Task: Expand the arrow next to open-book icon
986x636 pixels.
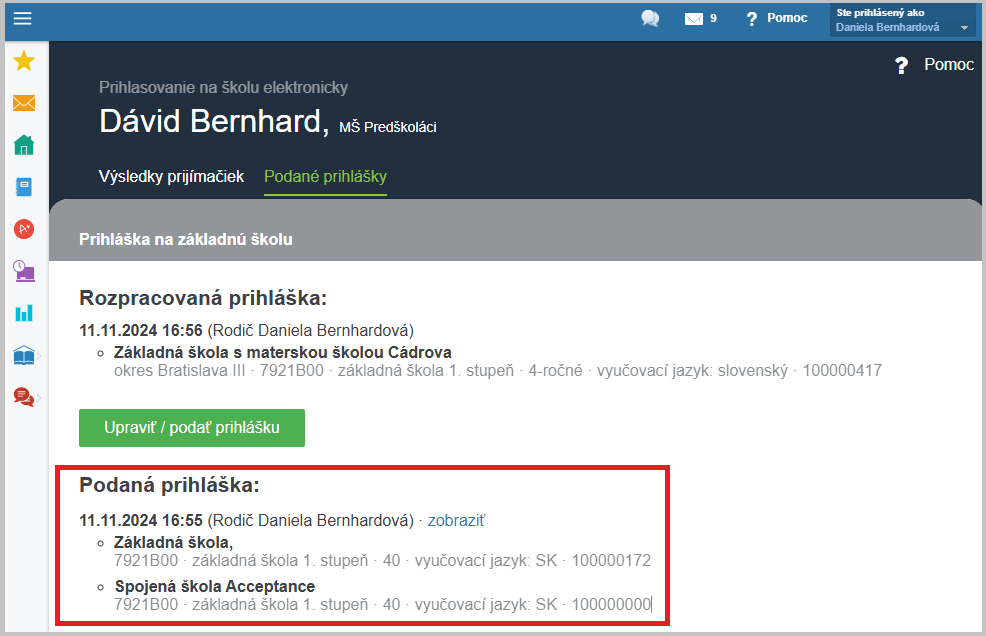Action: pyautogui.click(x=39, y=356)
